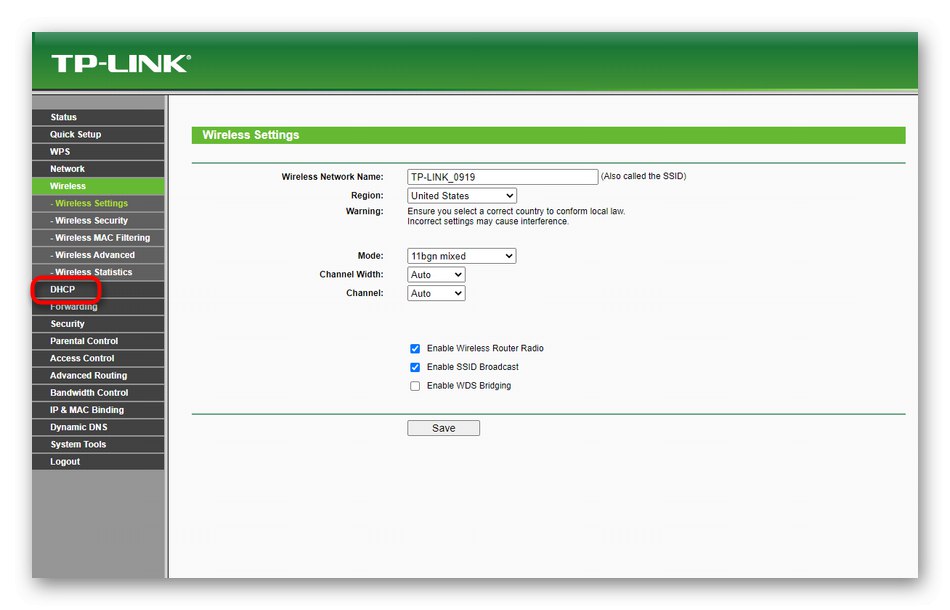Open the Security menu item
The image size is (950, 610).
[x=98, y=324]
